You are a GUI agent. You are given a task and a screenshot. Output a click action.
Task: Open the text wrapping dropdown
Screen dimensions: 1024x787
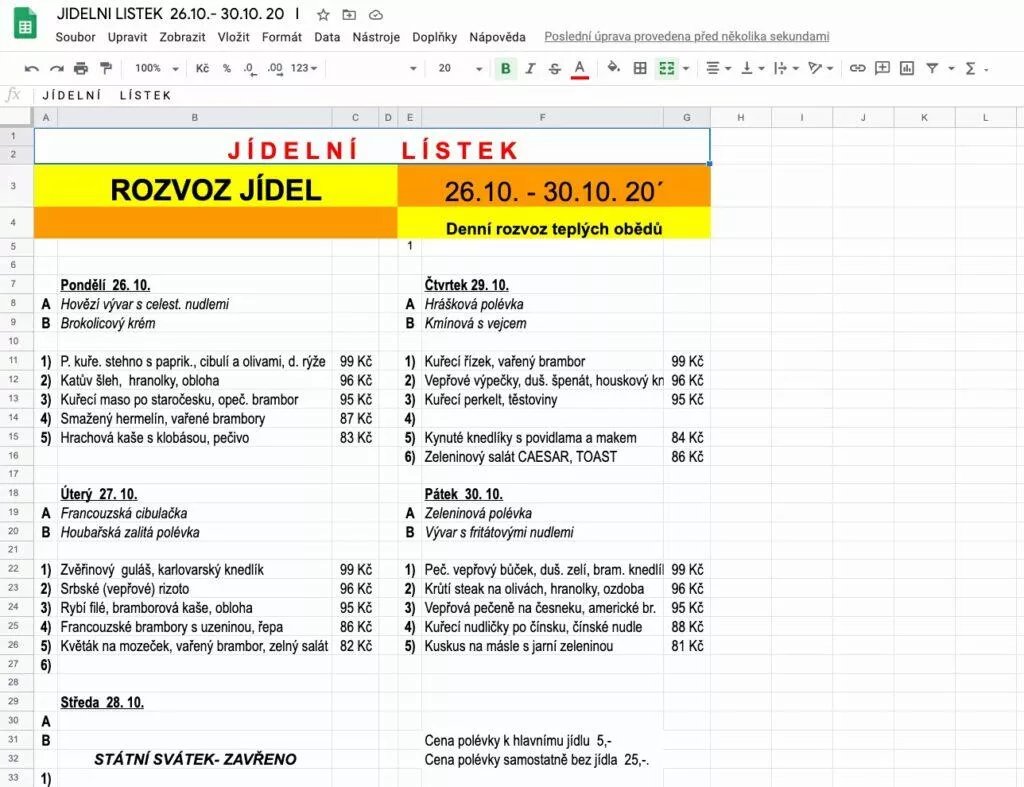(786, 68)
